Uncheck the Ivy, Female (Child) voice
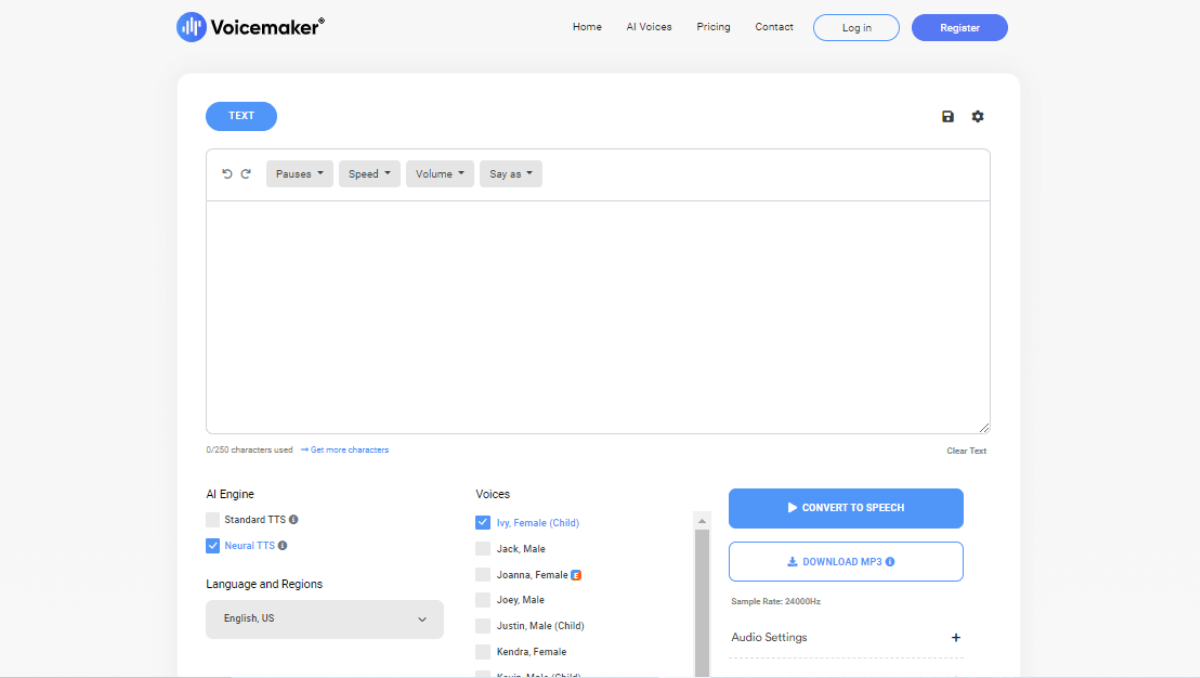The height and width of the screenshot is (678, 1200). (x=483, y=522)
